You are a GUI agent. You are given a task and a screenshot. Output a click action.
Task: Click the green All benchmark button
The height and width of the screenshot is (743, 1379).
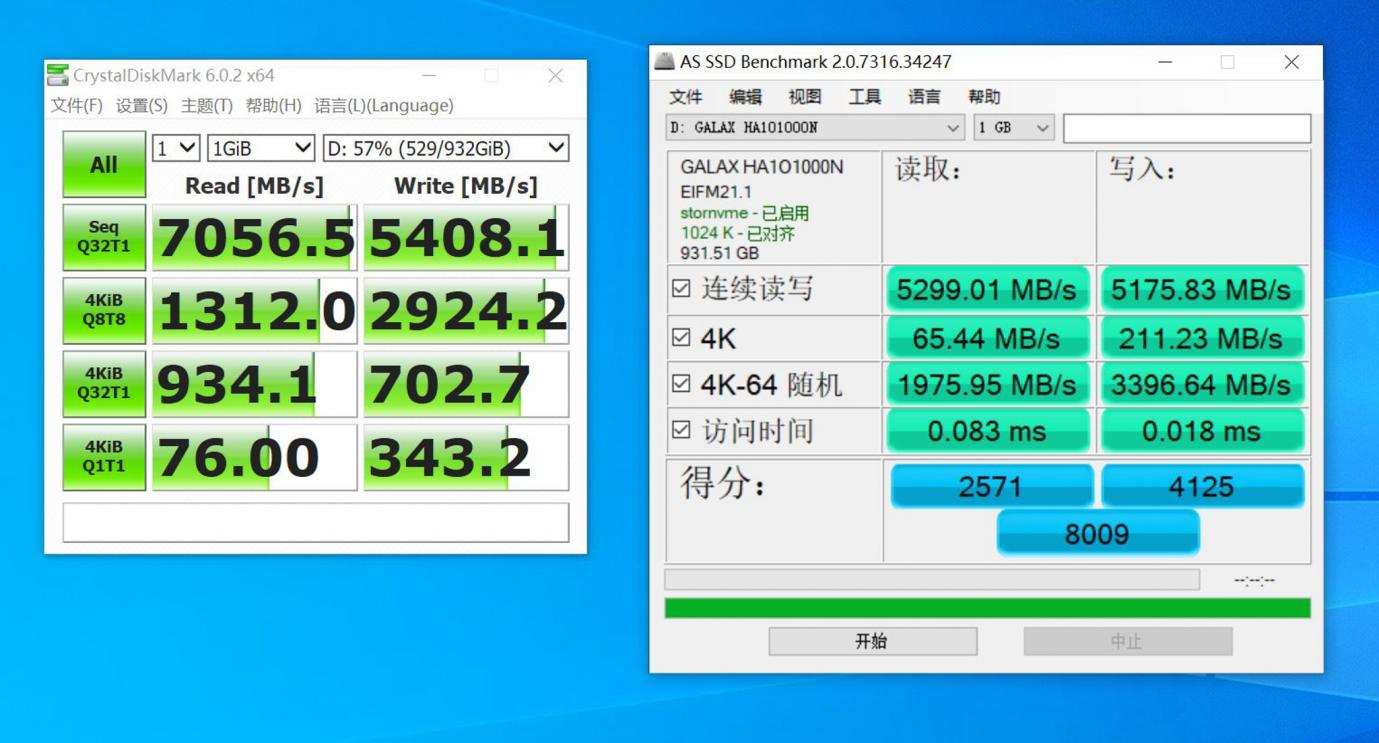point(104,165)
